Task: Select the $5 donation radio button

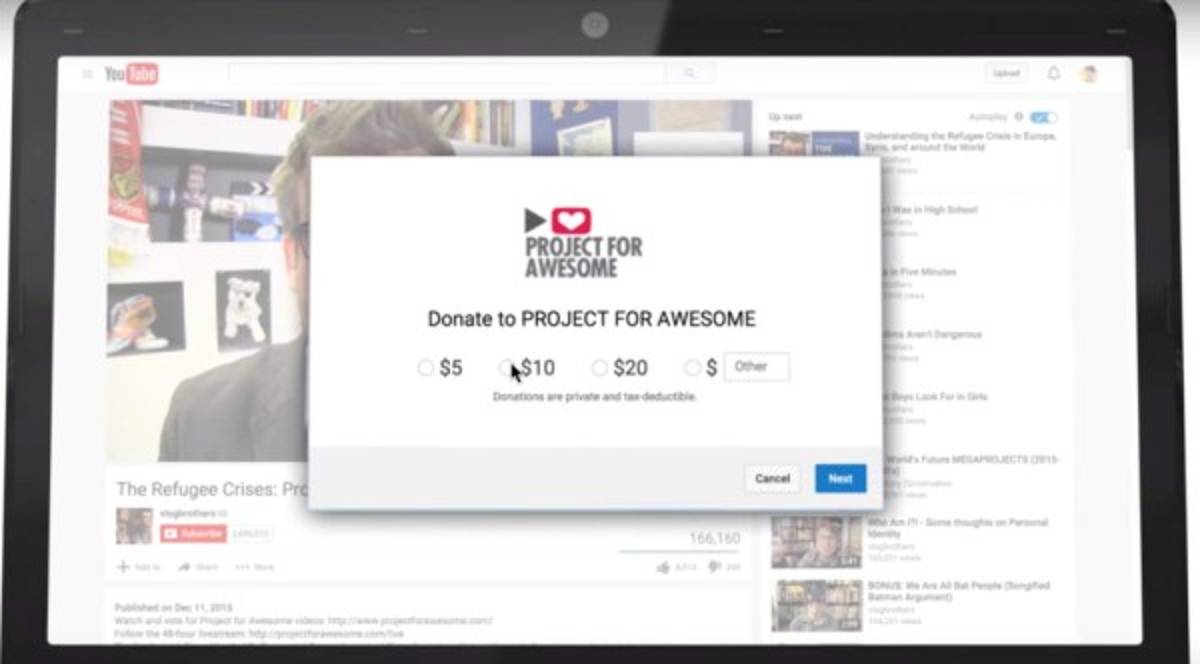Action: pos(425,368)
